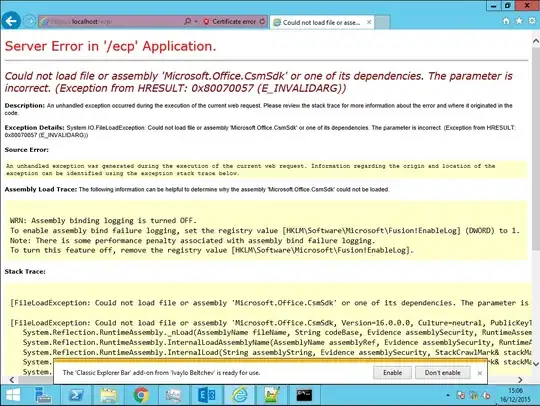Click the 'Exception Details:' label
This screenshot has height=406, width=540.
[x=34, y=127]
